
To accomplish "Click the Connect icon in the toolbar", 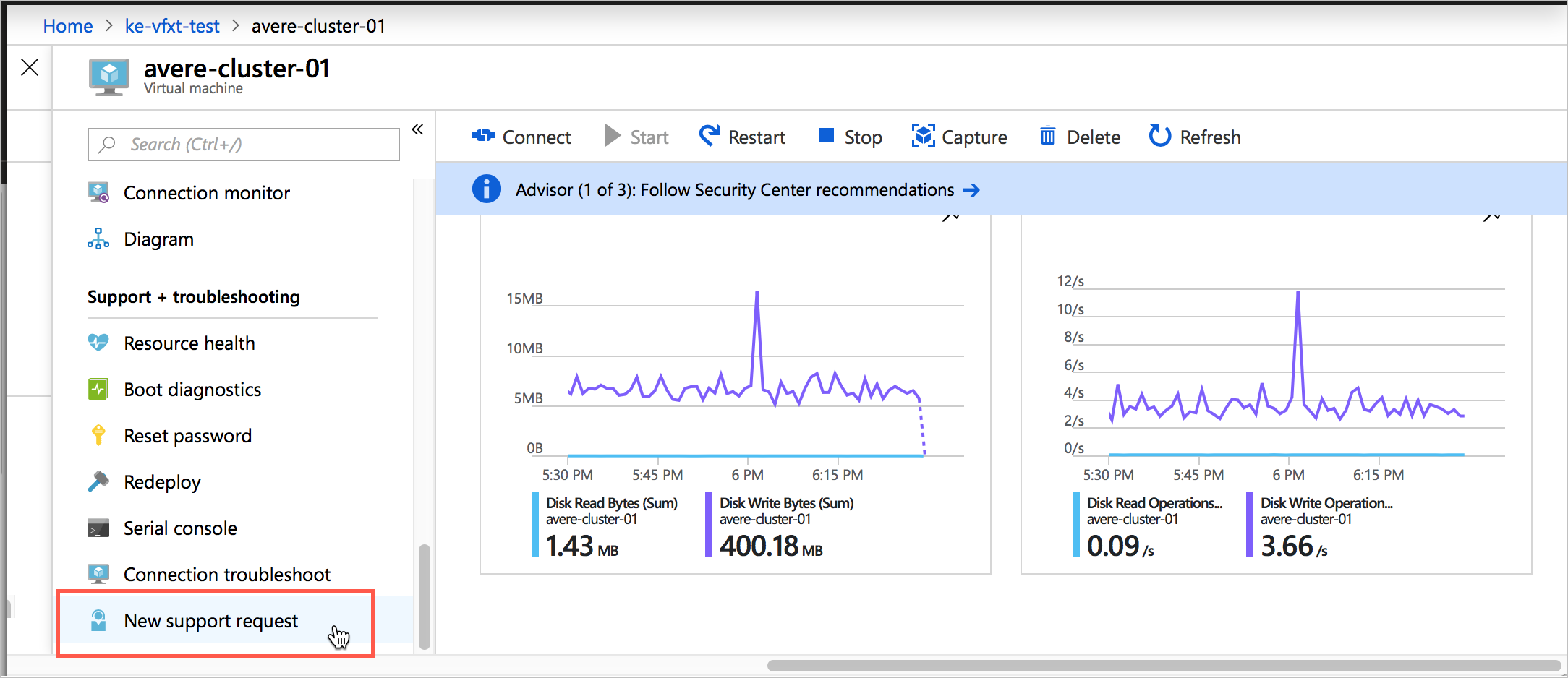I will point(484,136).
